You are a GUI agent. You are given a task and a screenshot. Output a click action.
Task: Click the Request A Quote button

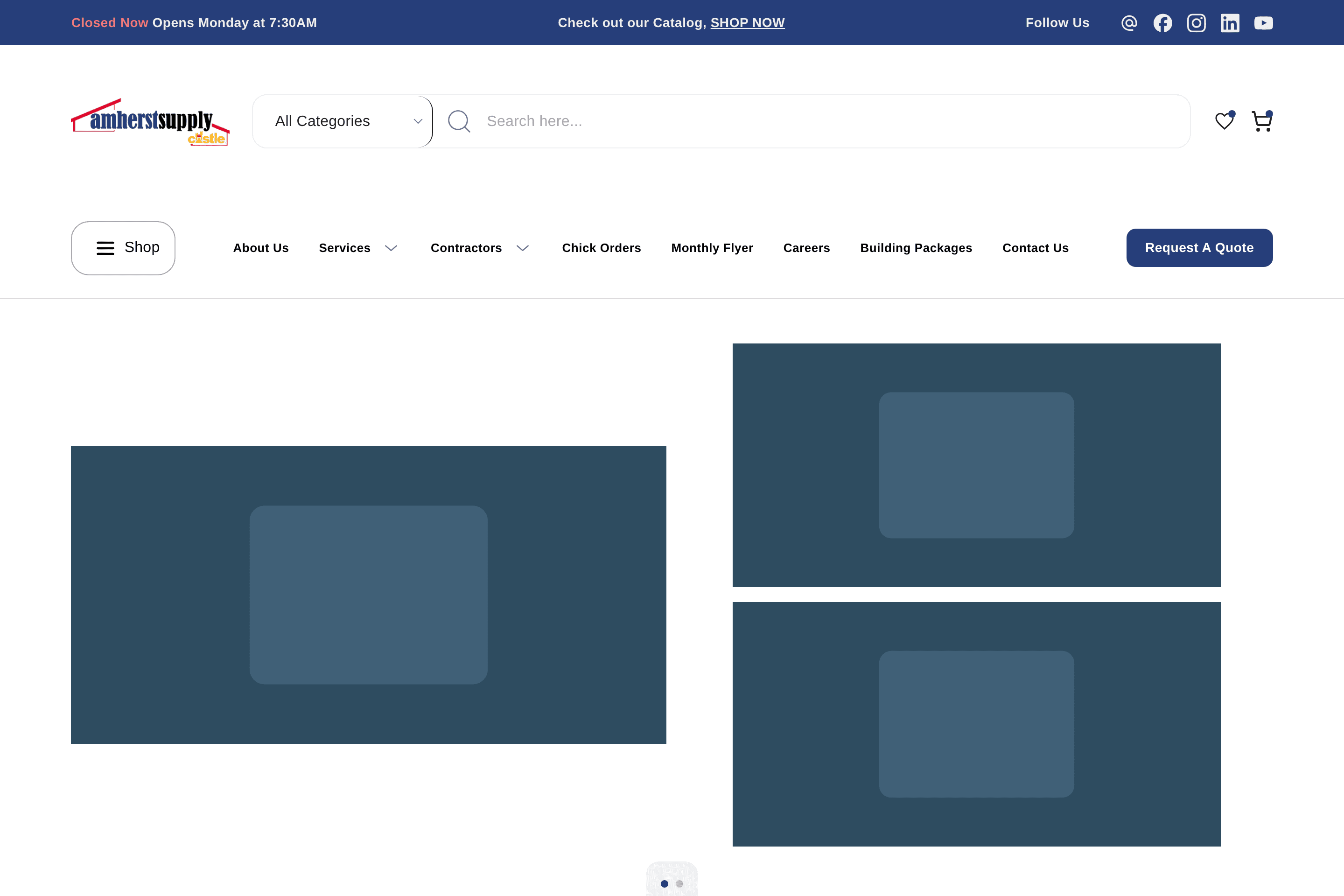point(1199,247)
